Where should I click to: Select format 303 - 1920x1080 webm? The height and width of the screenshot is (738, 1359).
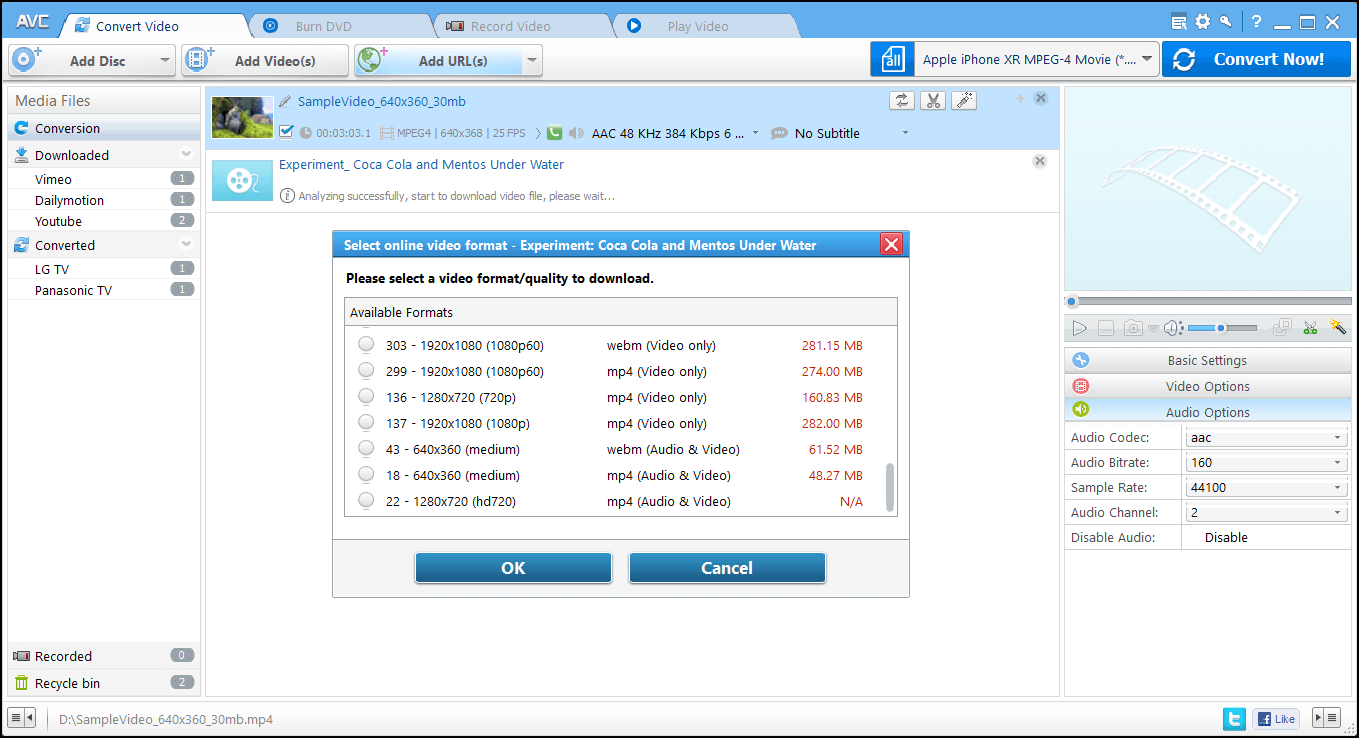click(x=366, y=345)
